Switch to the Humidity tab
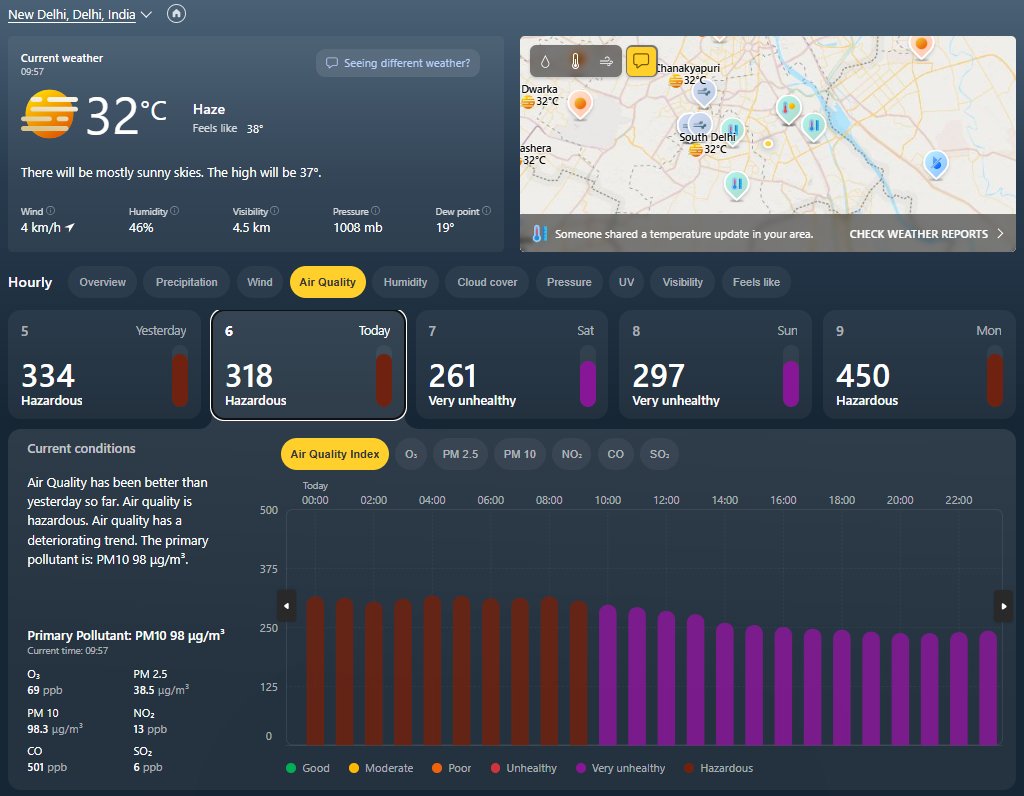The width and height of the screenshot is (1024, 796). click(x=406, y=282)
